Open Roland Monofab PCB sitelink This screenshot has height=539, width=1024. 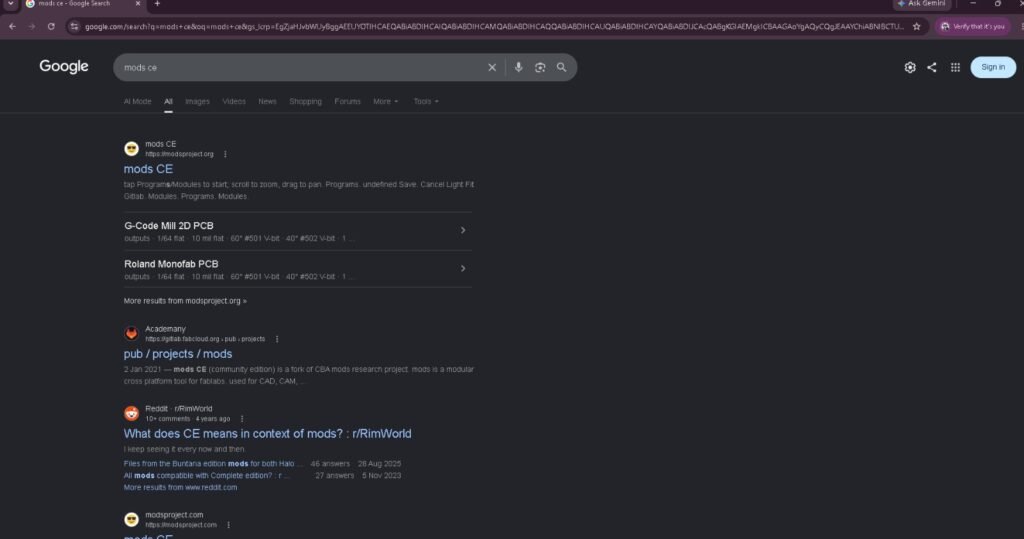(x=171, y=264)
